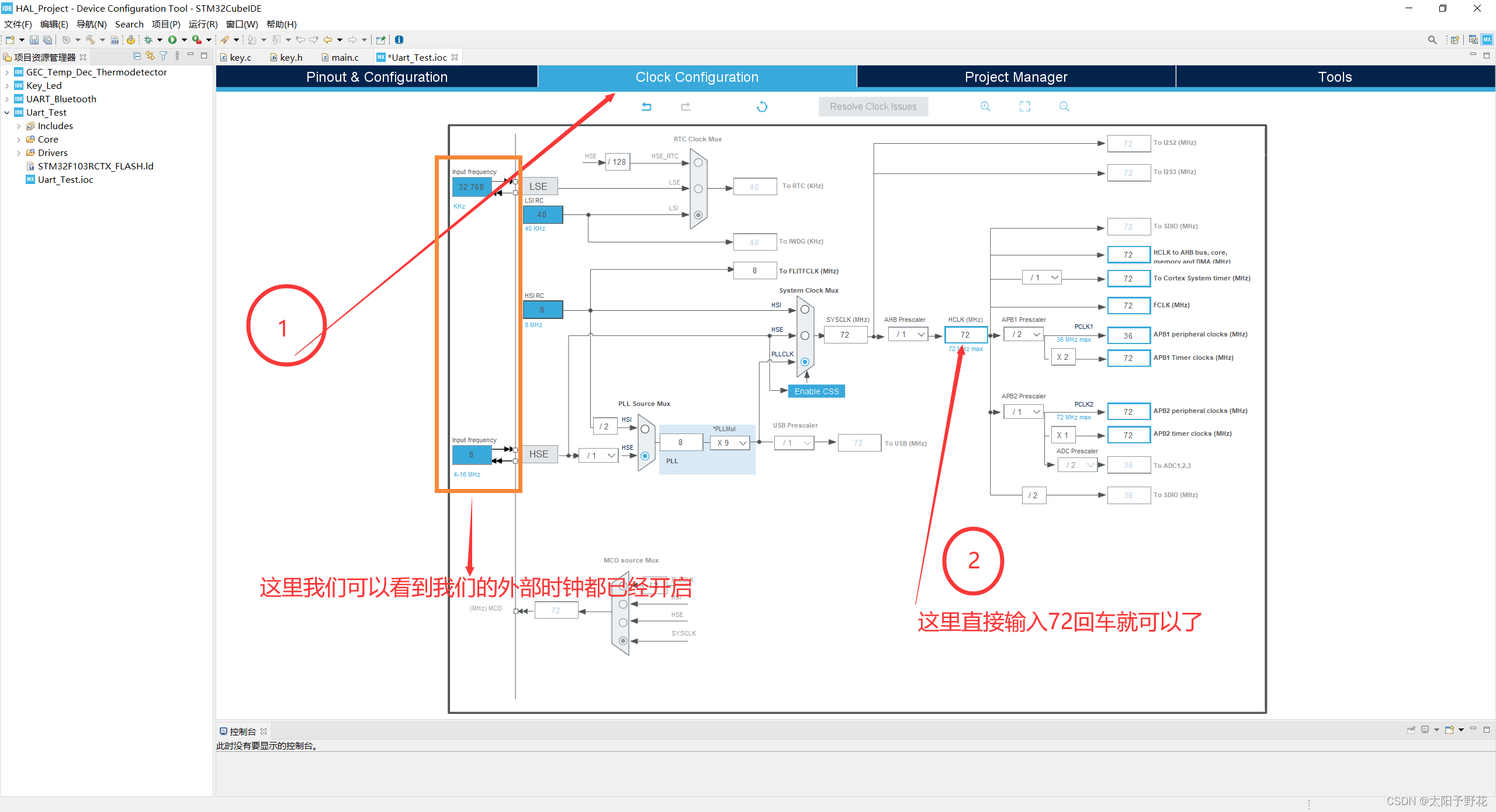Click the Enable CSS button

[816, 391]
